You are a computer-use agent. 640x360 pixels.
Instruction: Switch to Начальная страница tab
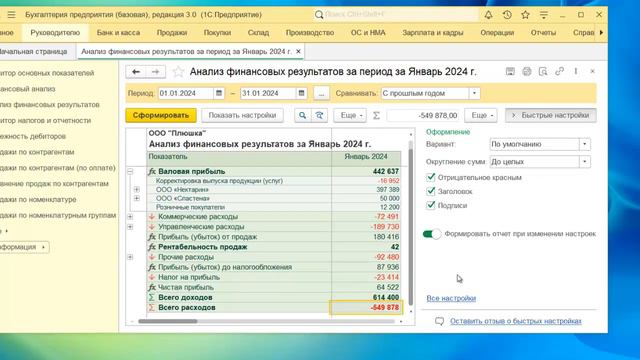tap(33, 51)
